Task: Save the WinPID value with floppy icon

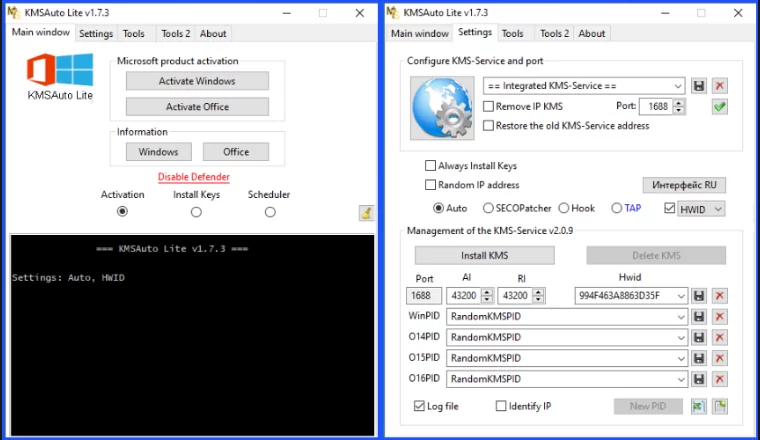Action: coord(698,316)
